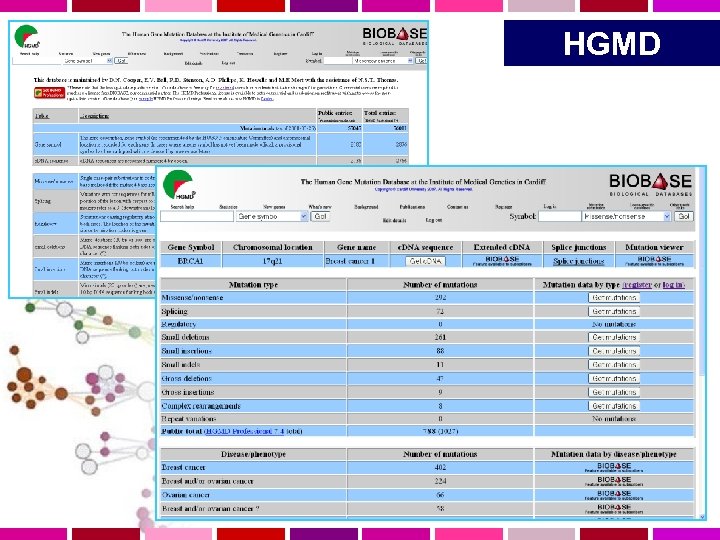The image size is (720, 540).
Task: Click the BRCA1 gene symbol cell
Action: [191, 261]
